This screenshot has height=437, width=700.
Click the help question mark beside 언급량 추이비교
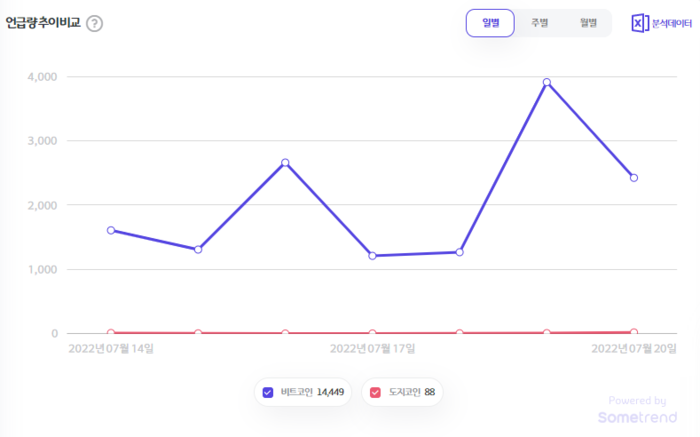pyautogui.click(x=94, y=23)
